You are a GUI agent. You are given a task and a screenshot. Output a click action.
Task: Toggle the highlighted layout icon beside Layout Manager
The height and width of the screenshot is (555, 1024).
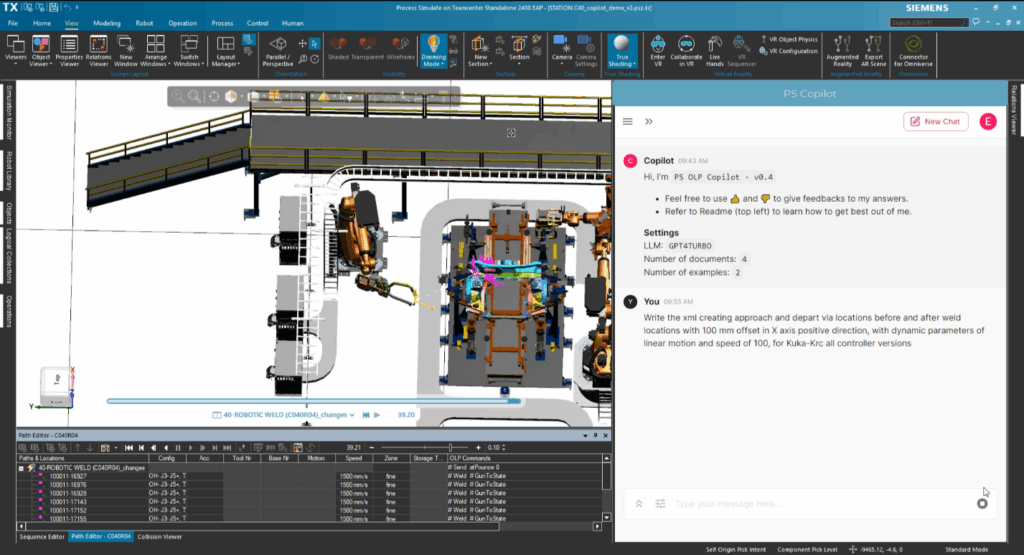coord(248,40)
